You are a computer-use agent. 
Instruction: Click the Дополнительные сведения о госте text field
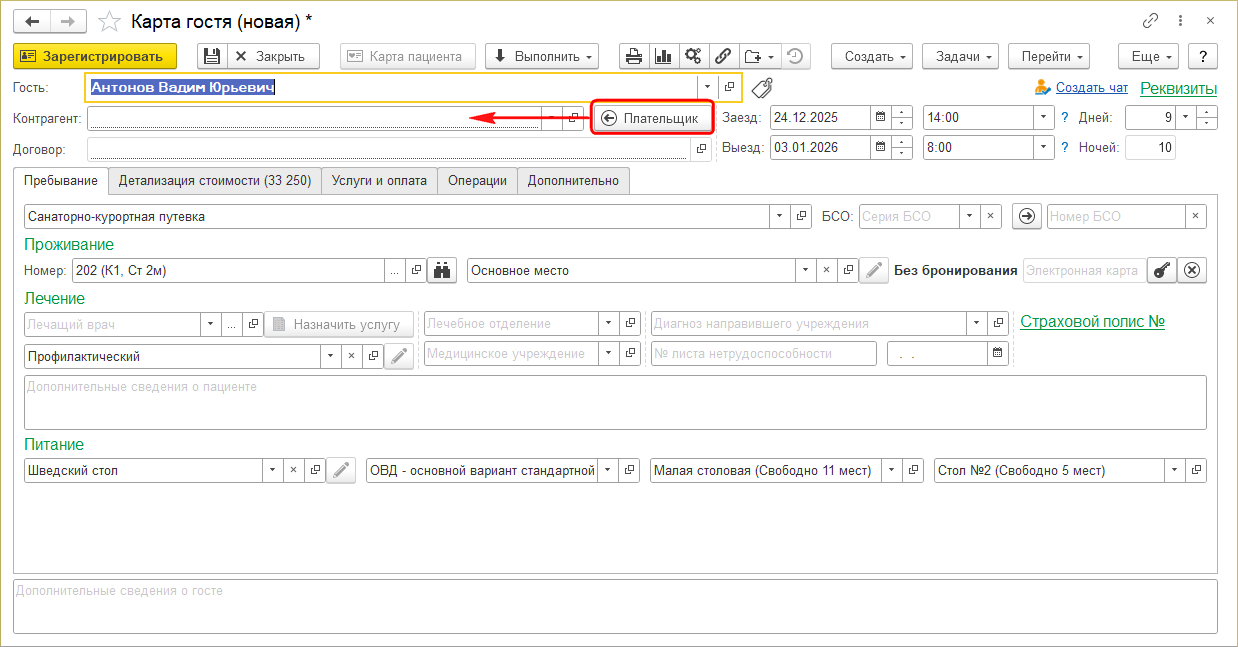click(x=615, y=606)
